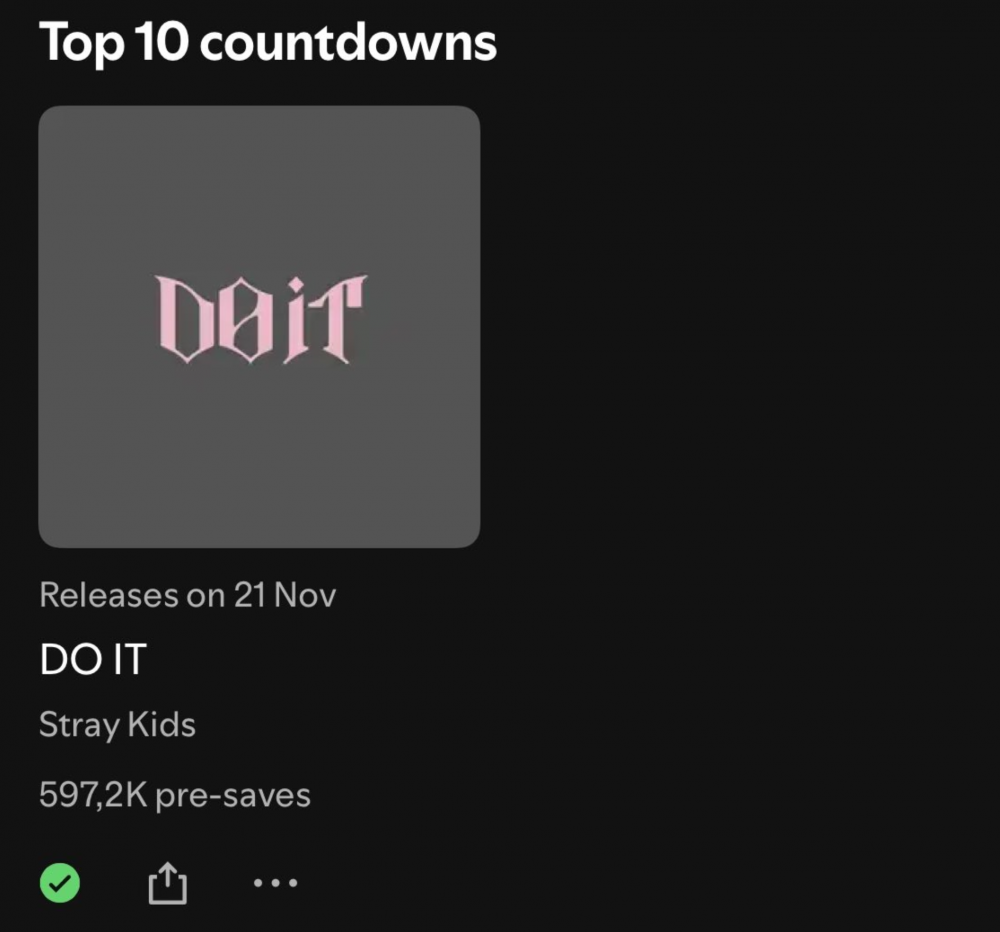Expand the ellipsis context menu

click(x=275, y=883)
